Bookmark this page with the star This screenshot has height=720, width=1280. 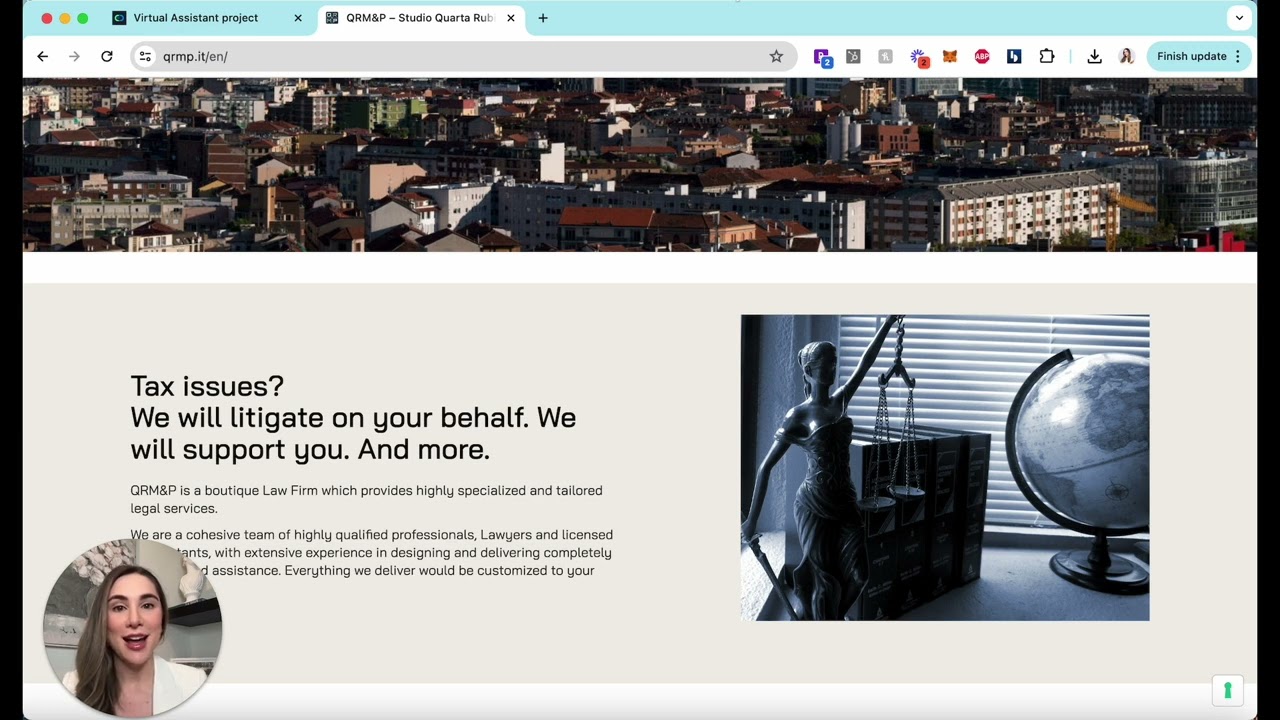tap(776, 57)
